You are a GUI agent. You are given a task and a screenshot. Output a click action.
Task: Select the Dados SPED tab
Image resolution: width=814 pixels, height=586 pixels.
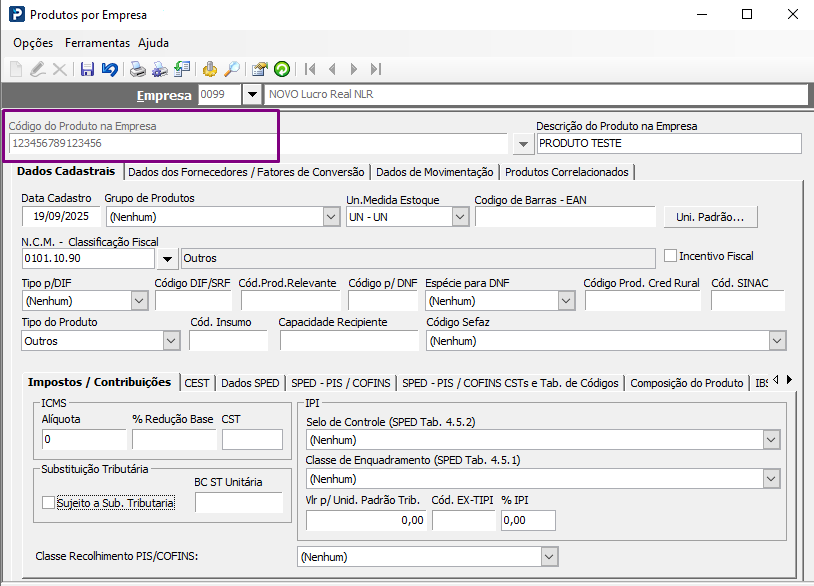pos(250,383)
